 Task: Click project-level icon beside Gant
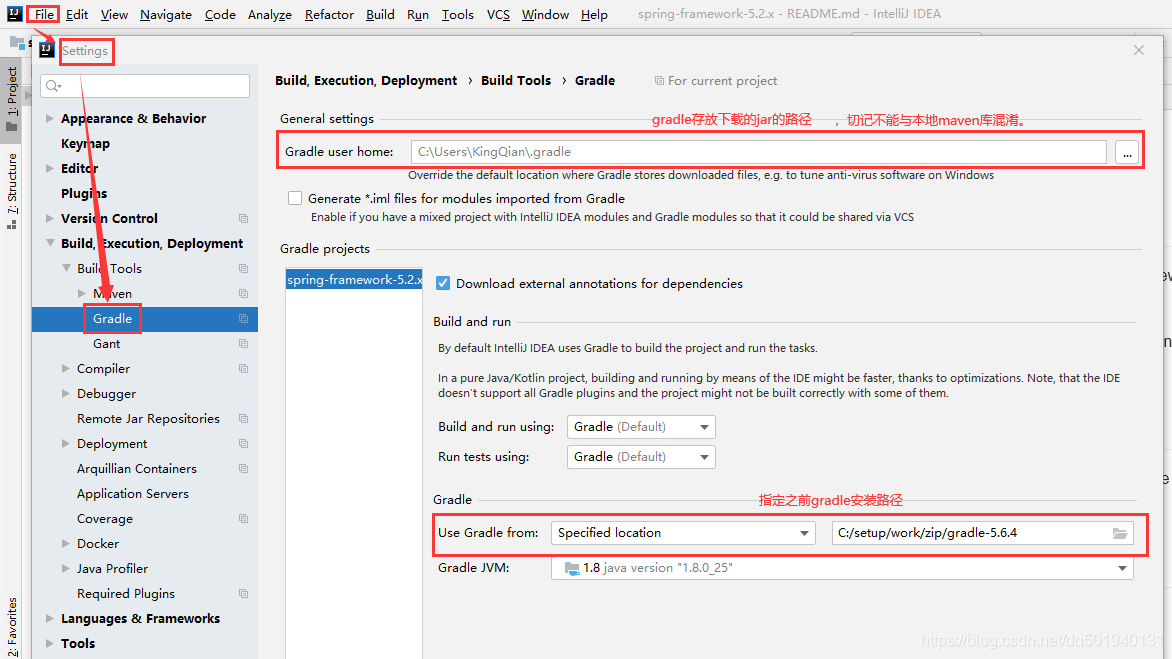[x=244, y=344]
